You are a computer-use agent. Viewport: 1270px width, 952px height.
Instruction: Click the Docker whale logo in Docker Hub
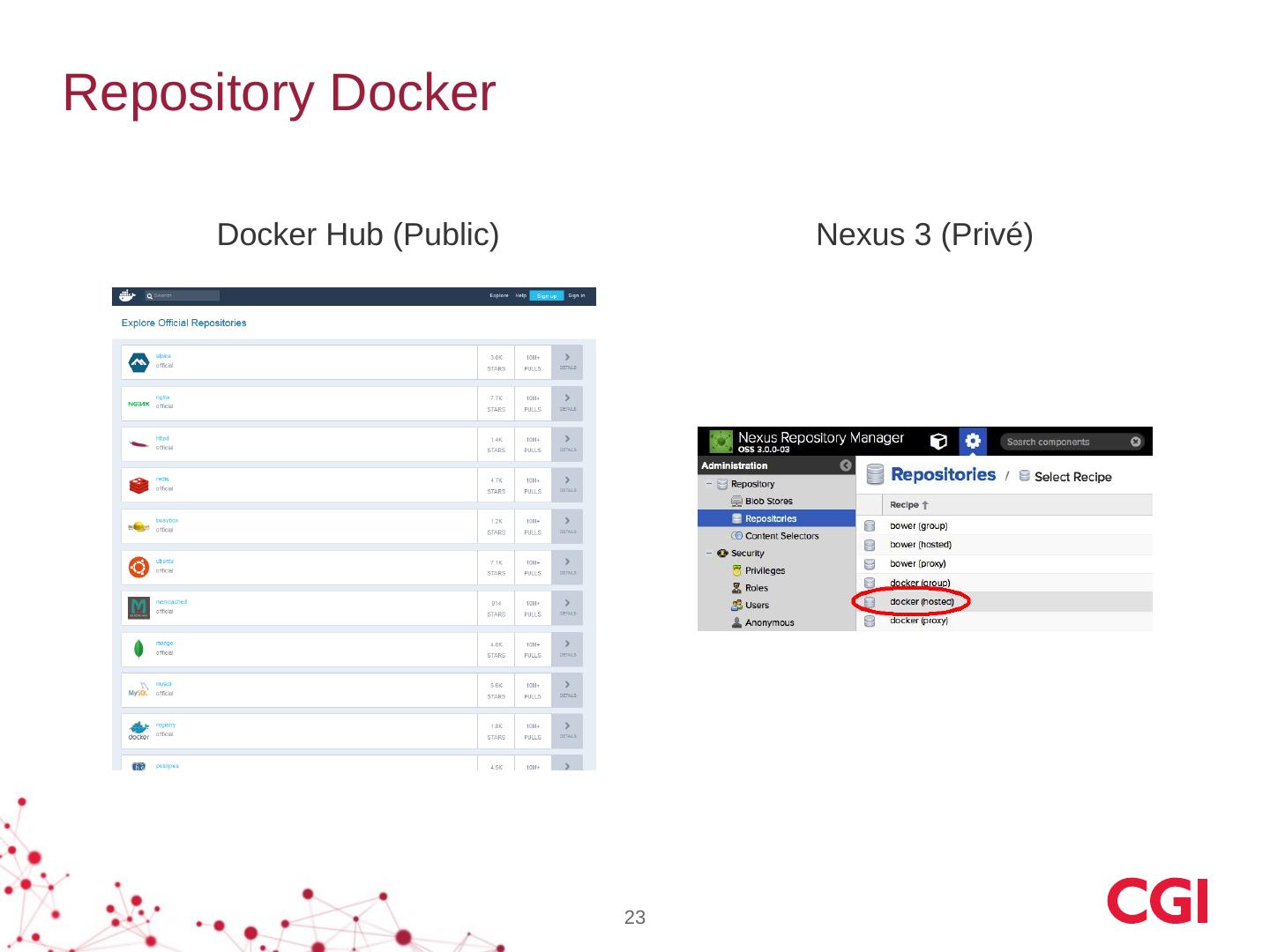click(x=128, y=295)
